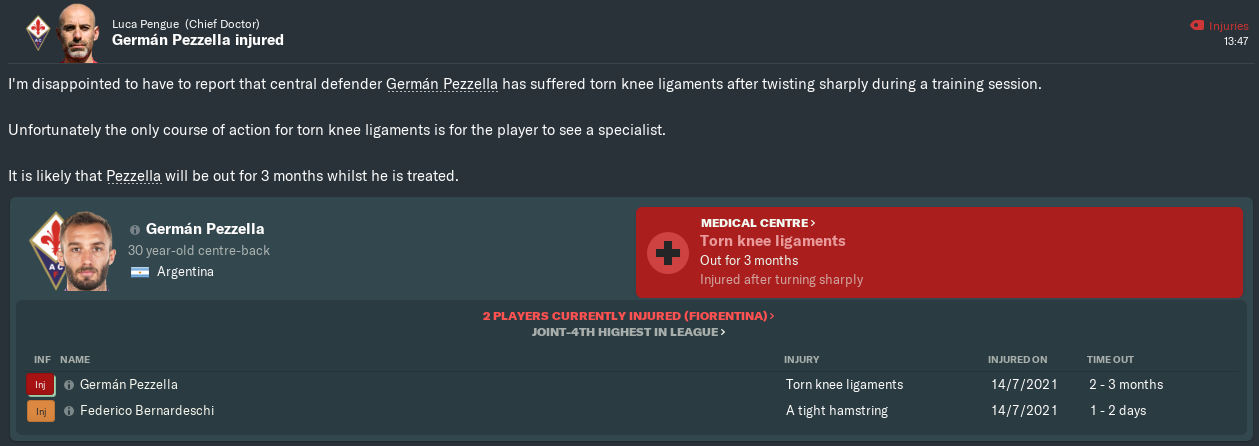The image size is (1259, 446).
Task: Click the info icon in the Germán Pezzella table row
Action: coord(68,385)
